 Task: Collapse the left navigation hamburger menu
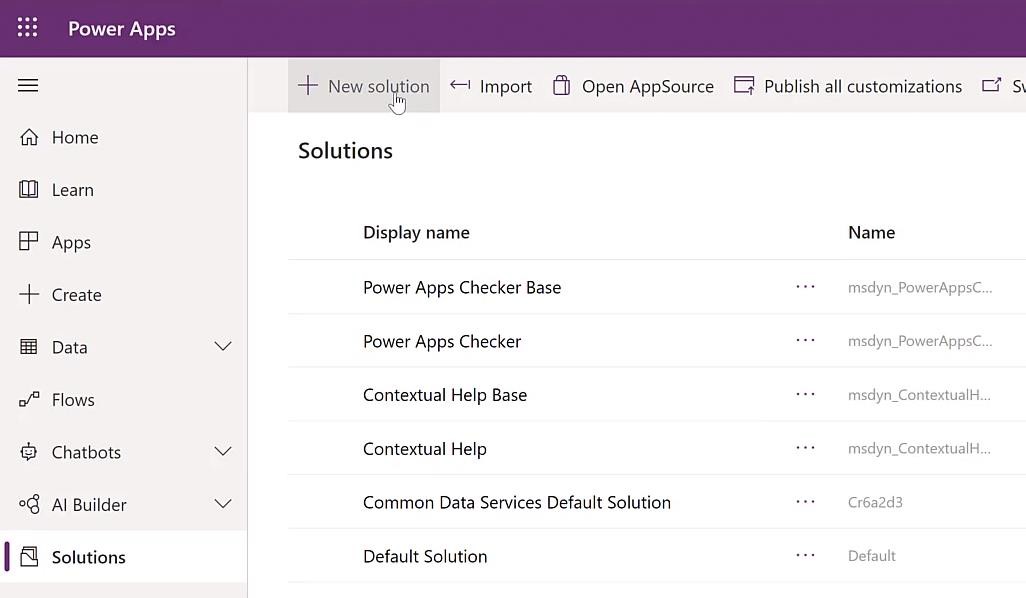click(27, 85)
